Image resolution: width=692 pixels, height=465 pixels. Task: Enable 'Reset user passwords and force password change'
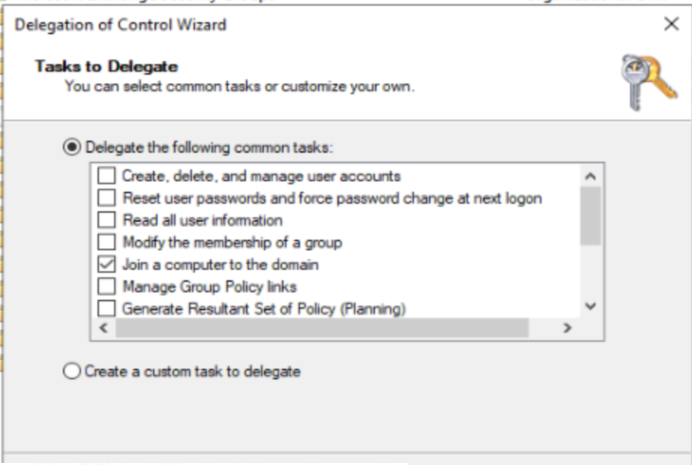106,198
